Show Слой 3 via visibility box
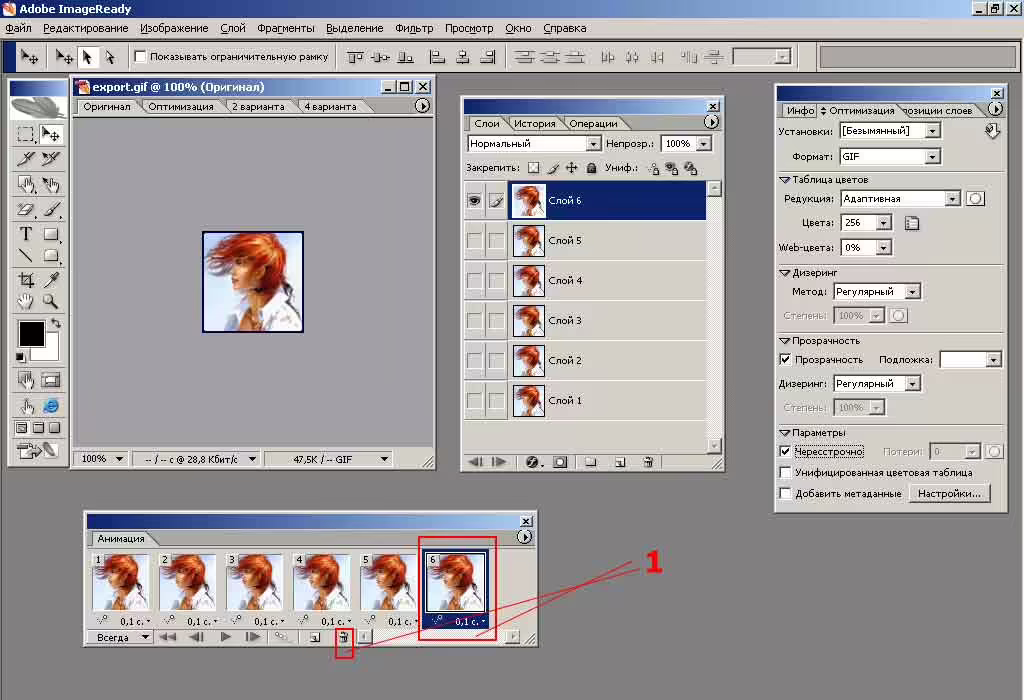This screenshot has height=700, width=1024. point(475,320)
